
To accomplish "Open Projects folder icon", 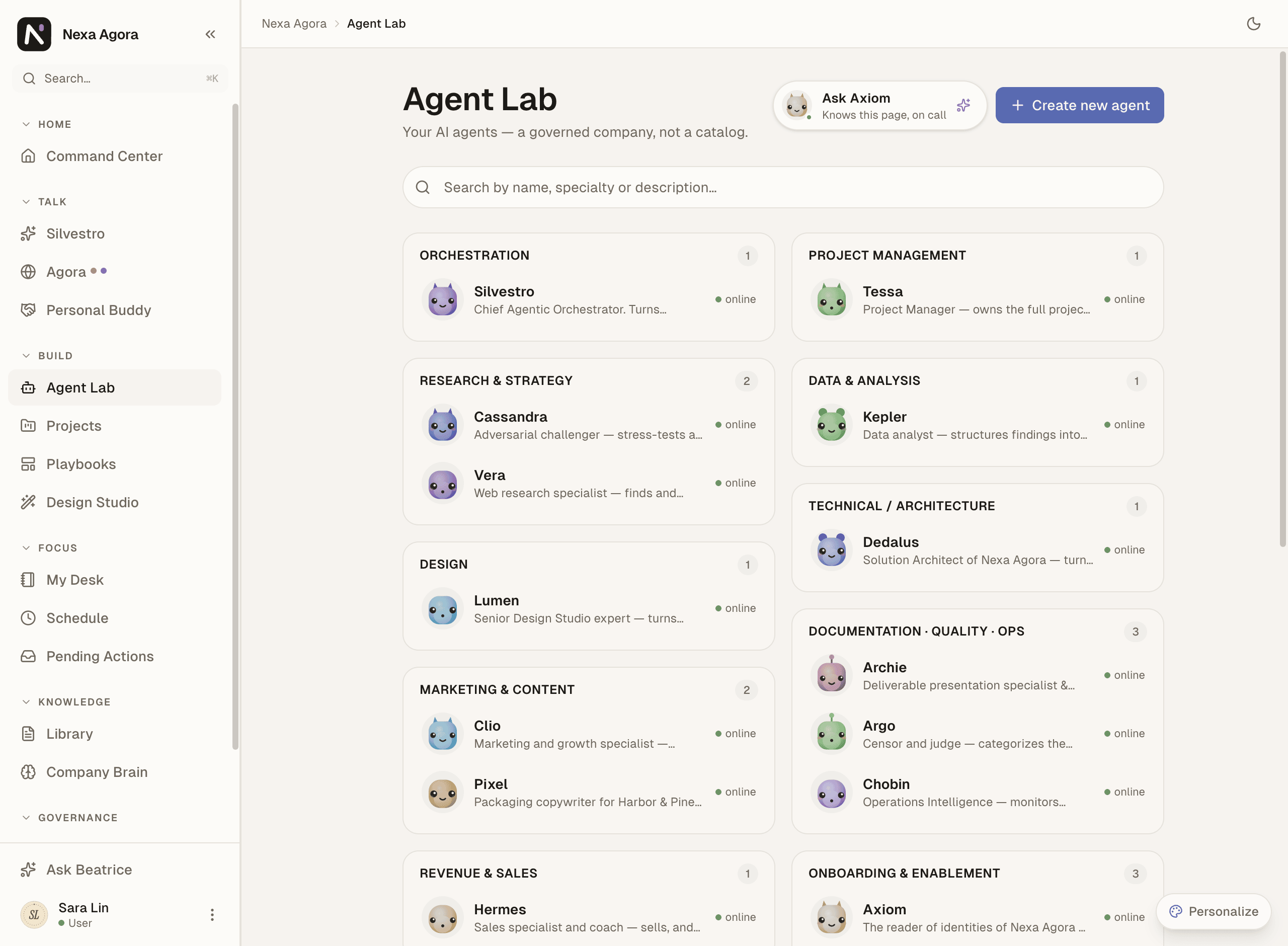I will (28, 426).
